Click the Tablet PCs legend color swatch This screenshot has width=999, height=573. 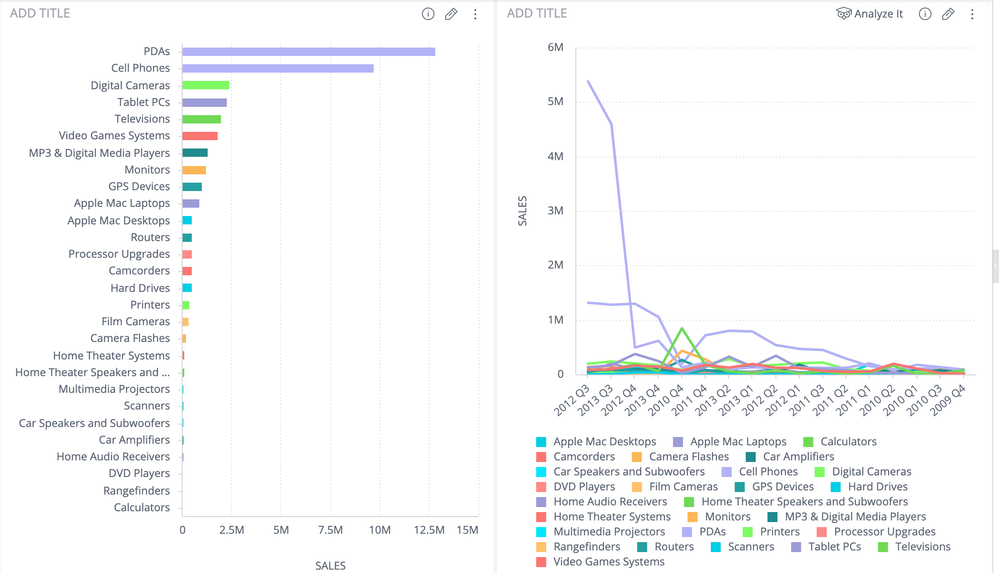(x=797, y=547)
